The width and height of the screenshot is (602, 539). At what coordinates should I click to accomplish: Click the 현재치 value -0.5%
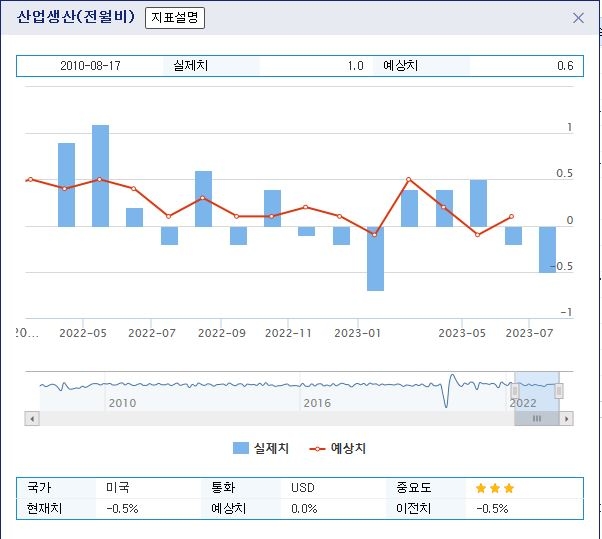122,509
